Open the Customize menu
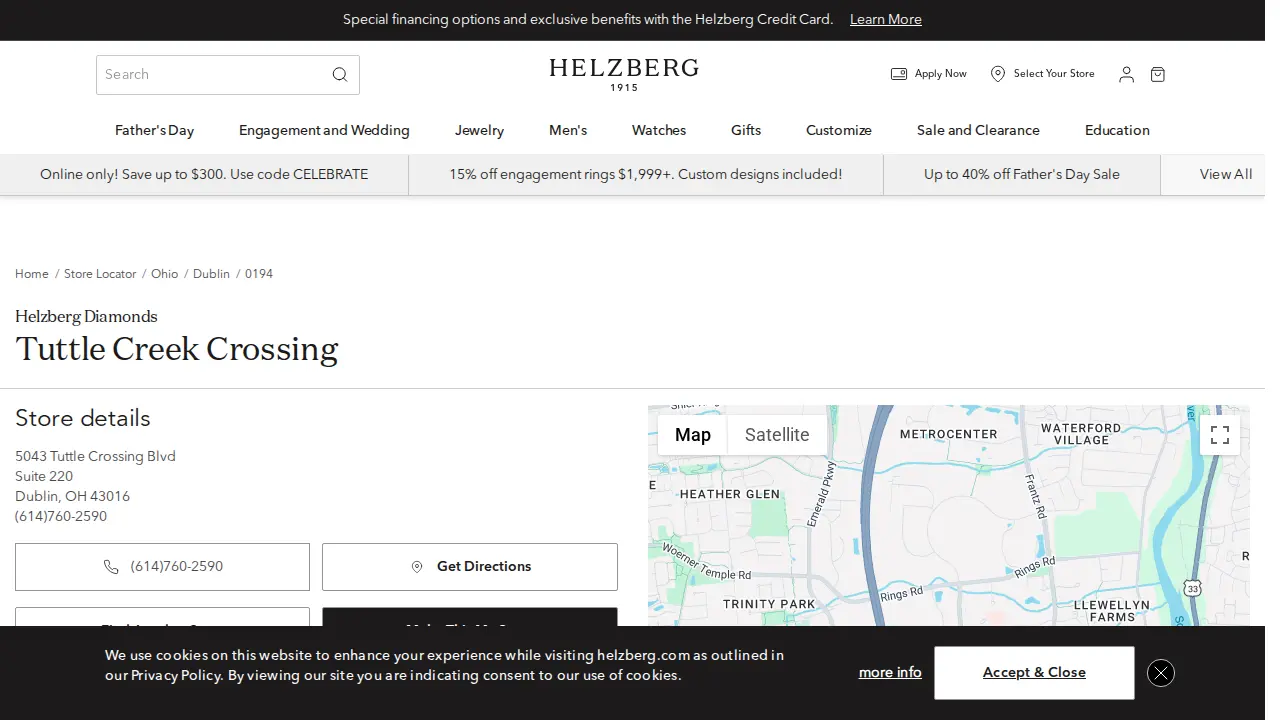This screenshot has height=720, width=1280. (839, 130)
